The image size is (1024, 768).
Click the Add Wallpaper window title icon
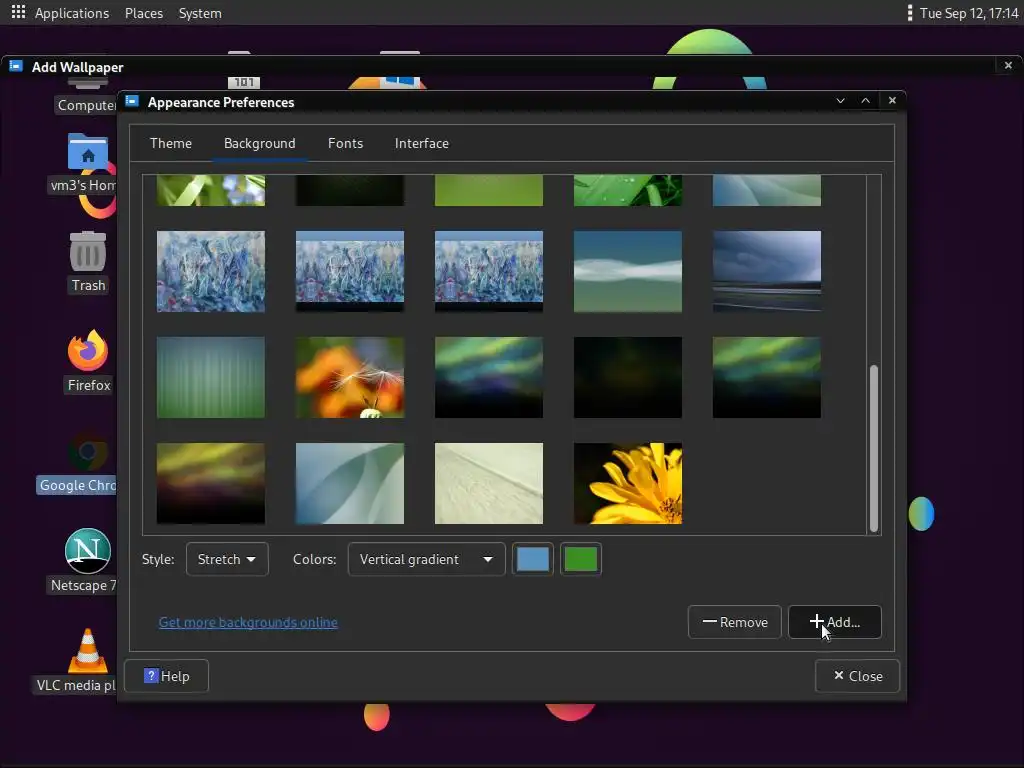click(x=16, y=66)
